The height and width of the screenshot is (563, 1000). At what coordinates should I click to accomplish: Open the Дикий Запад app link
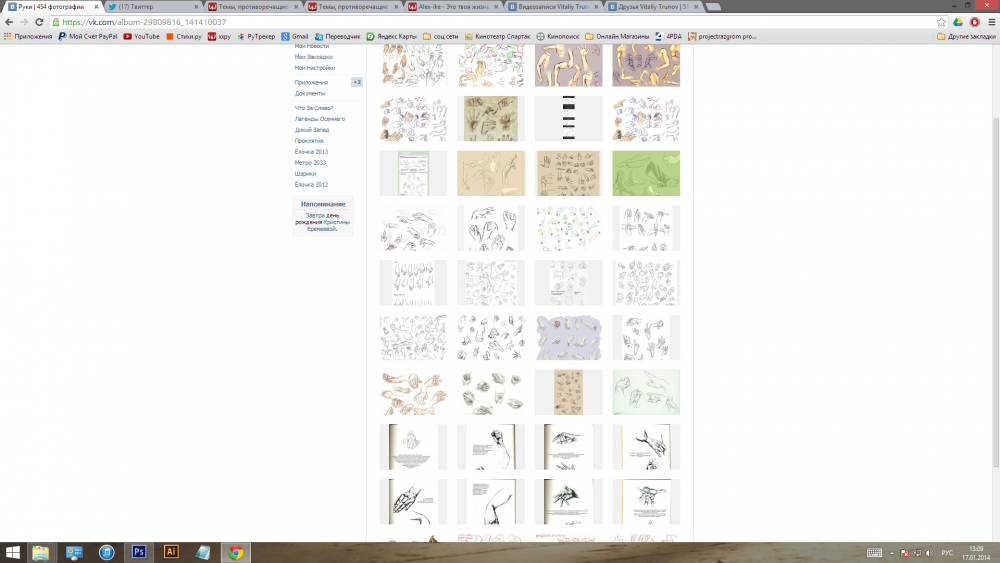312,129
